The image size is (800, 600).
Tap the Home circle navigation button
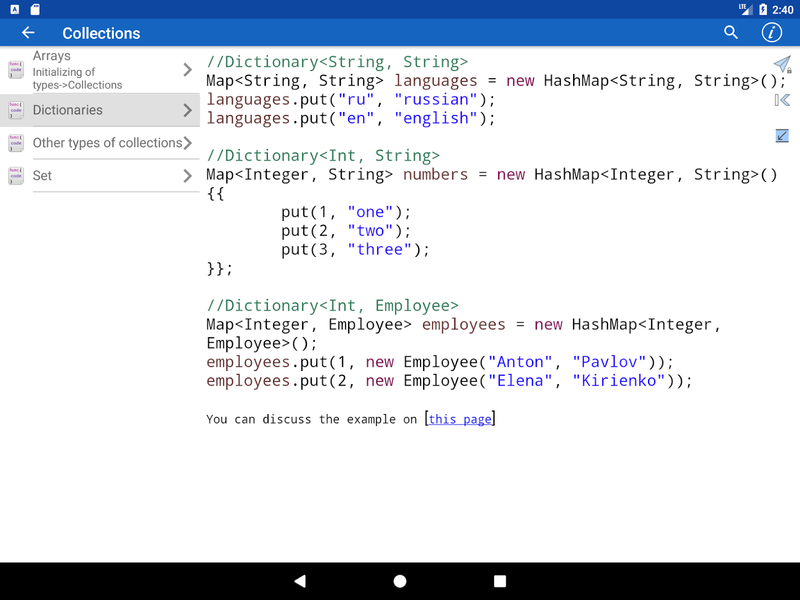click(399, 581)
